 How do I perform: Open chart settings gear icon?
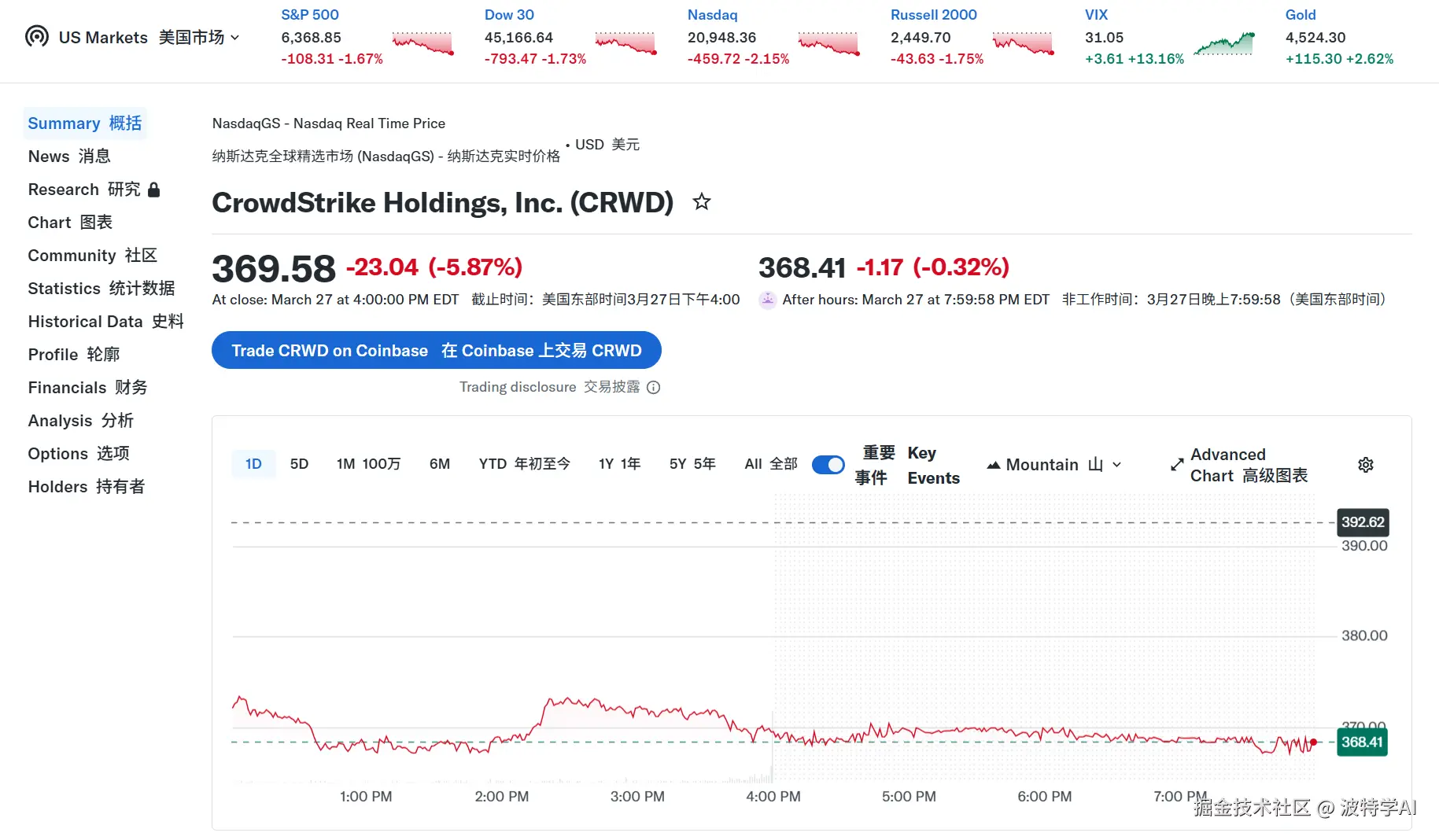tap(1366, 465)
